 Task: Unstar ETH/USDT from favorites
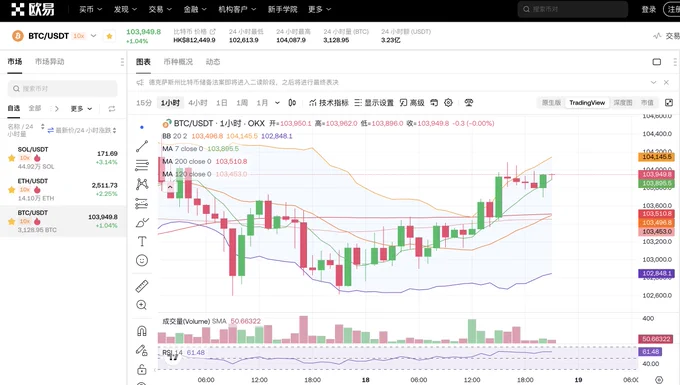[x=11, y=189]
